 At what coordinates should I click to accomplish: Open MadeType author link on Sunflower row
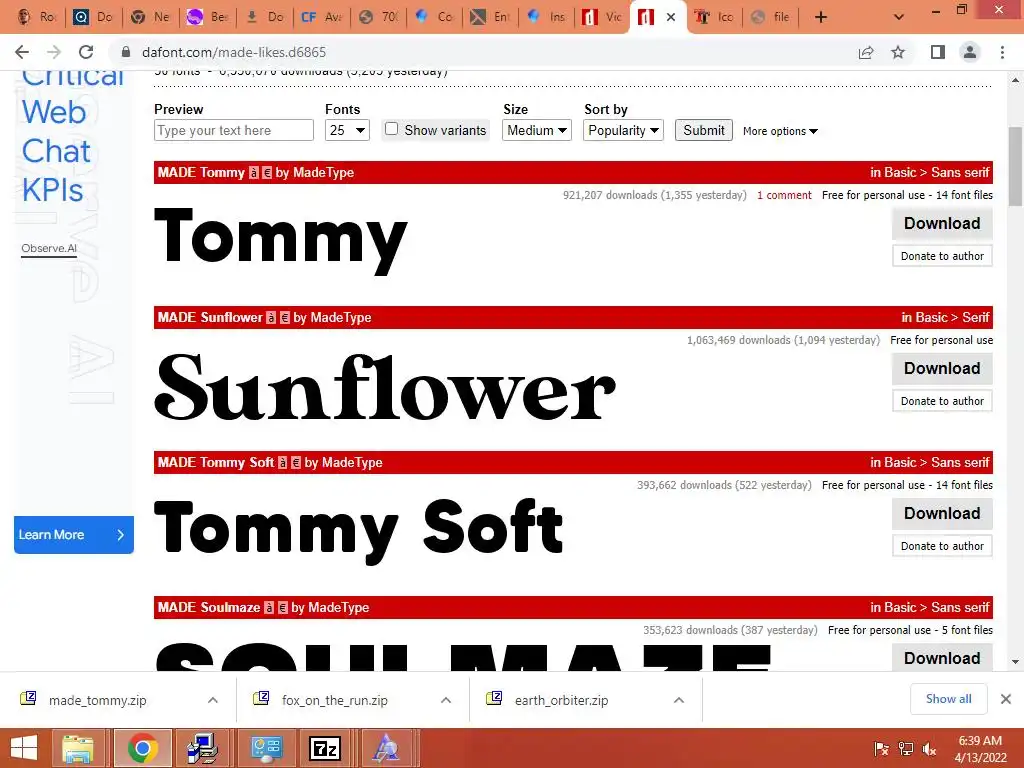[340, 318]
